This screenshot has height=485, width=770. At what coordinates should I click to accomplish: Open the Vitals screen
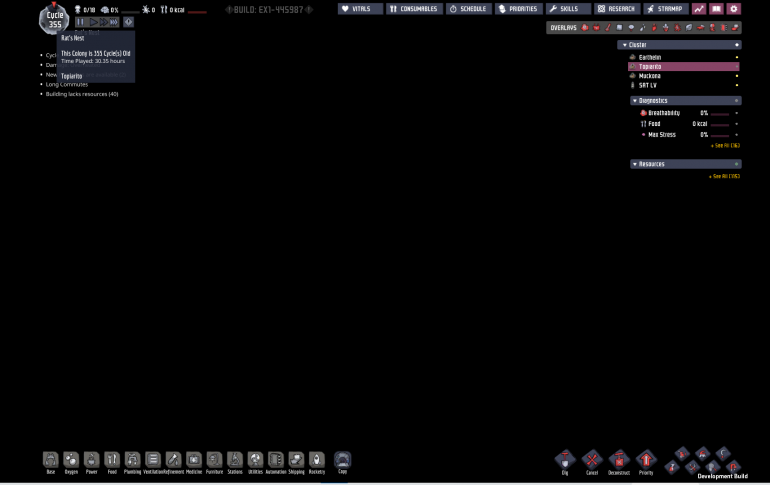tap(360, 9)
